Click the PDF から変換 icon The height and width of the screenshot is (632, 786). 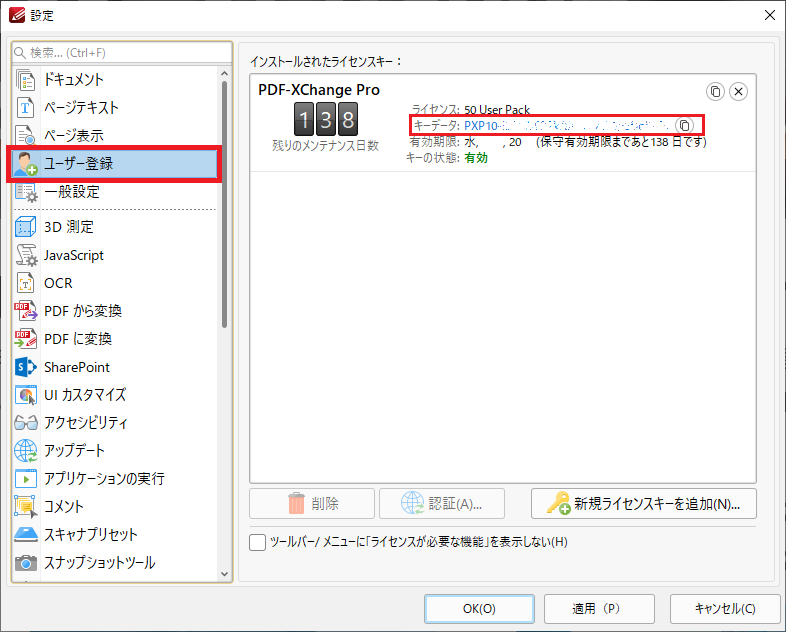(x=26, y=311)
